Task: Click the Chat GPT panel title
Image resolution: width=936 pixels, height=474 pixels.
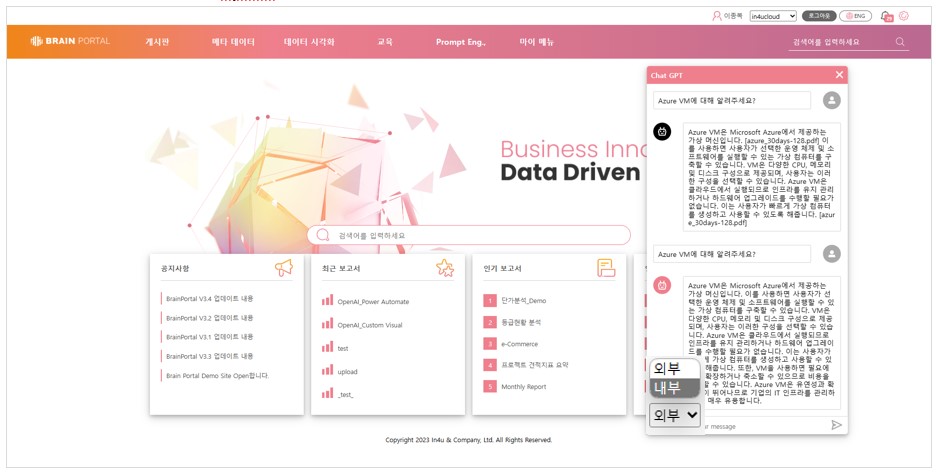Action: pyautogui.click(x=667, y=75)
